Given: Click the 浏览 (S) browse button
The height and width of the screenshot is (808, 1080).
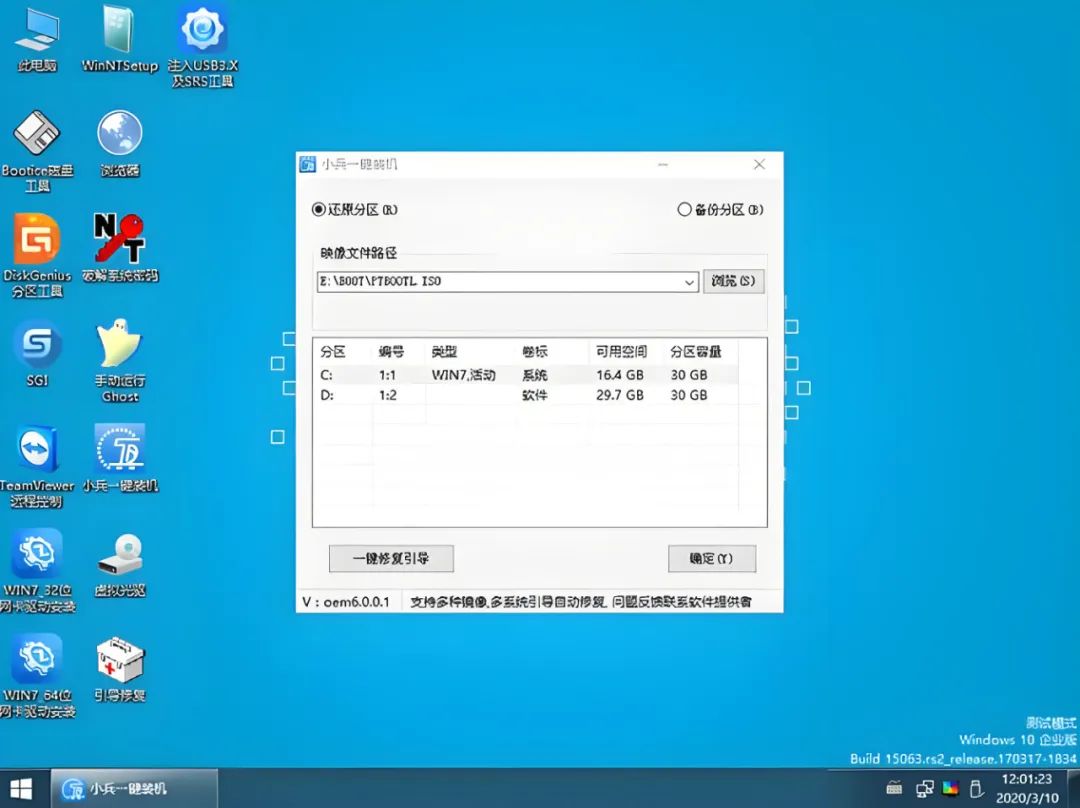Looking at the screenshot, I should [x=734, y=281].
